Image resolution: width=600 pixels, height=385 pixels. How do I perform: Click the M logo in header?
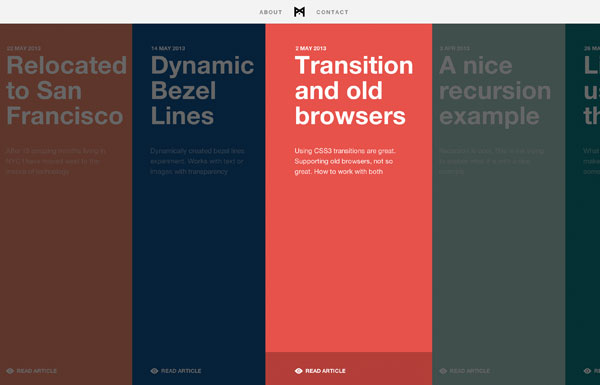pos(299,12)
